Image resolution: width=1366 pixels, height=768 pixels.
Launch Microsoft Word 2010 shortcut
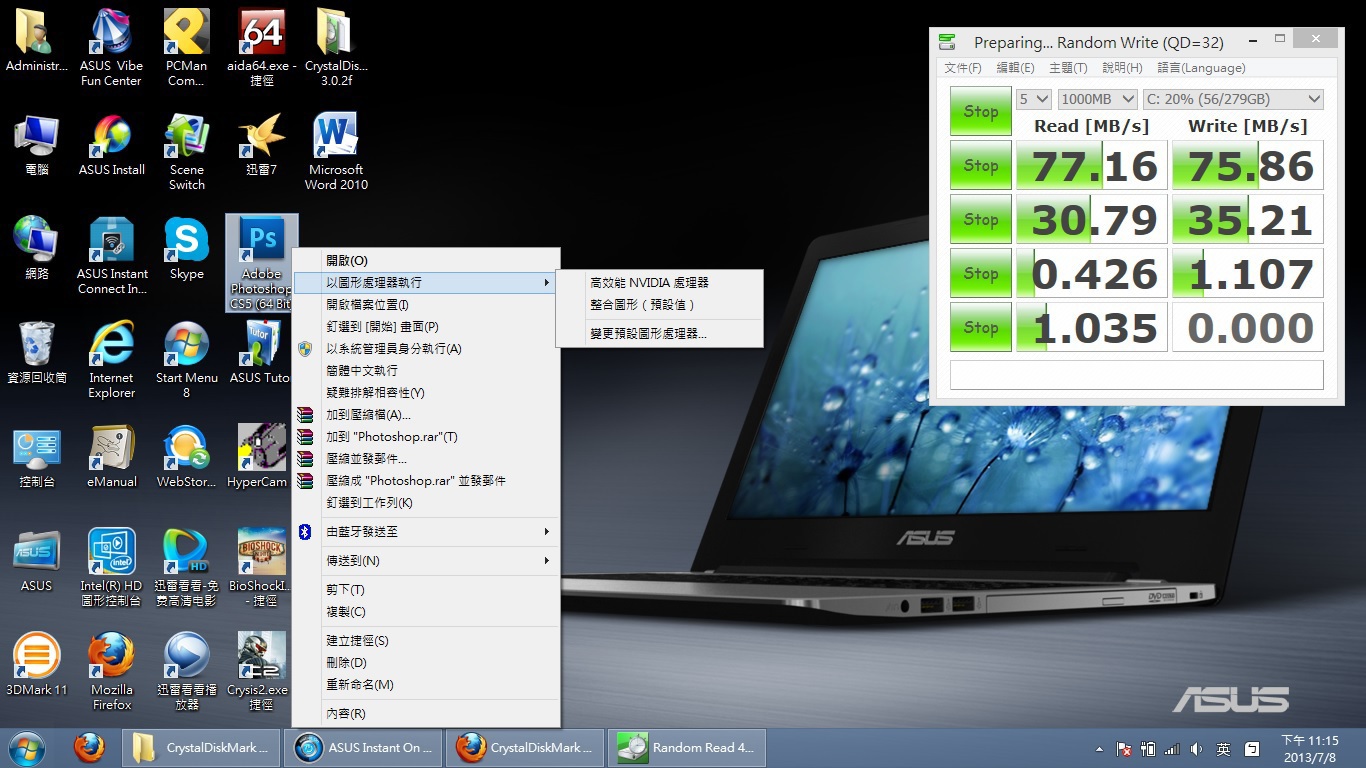(x=336, y=140)
